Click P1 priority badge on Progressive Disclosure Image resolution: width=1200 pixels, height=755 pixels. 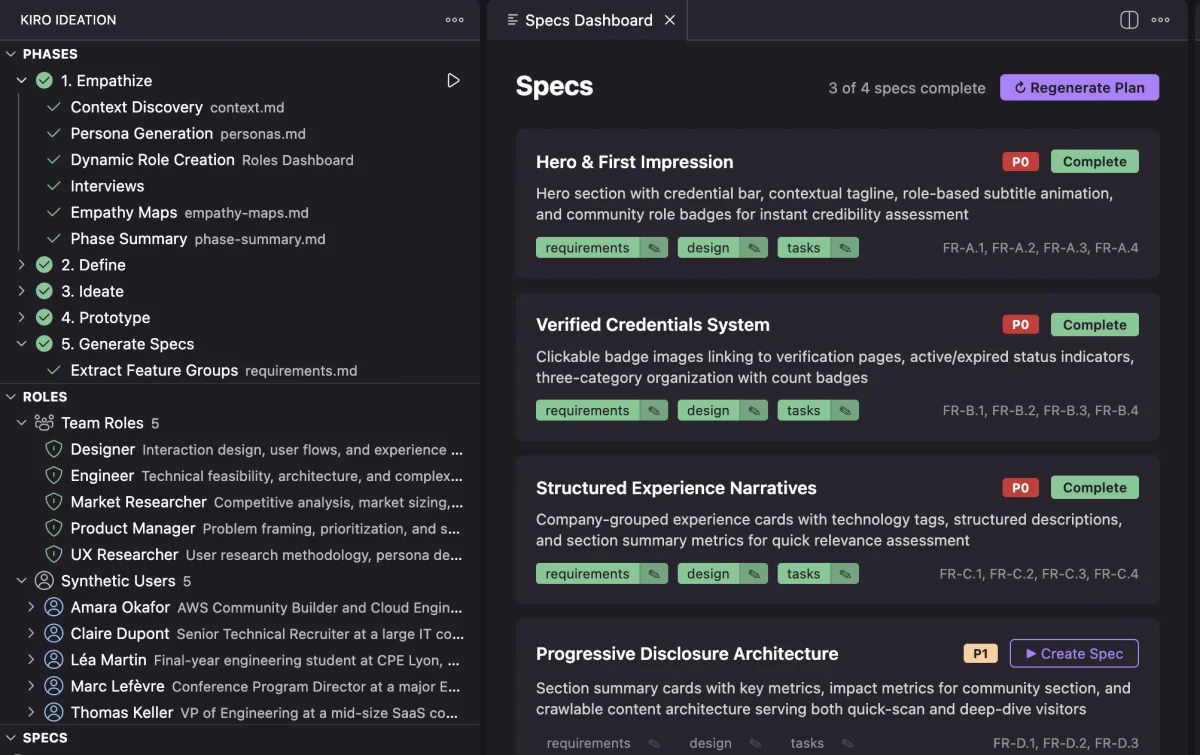(981, 654)
